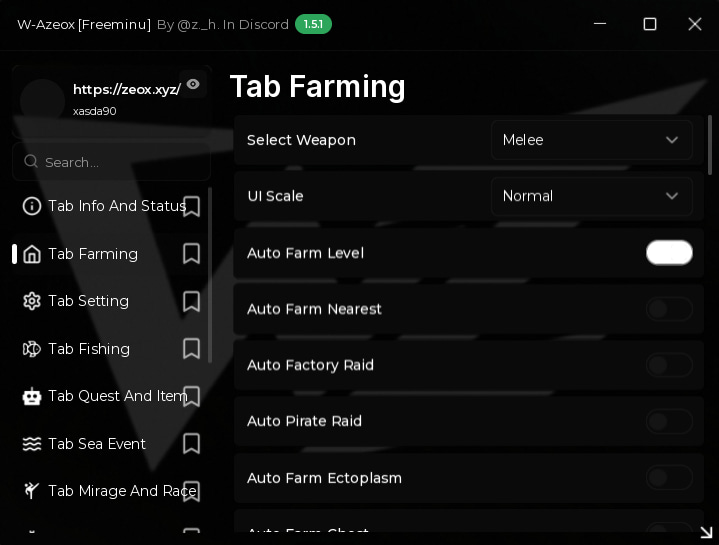
Task: Click the bookmark icon beside Tab Farming
Action: [x=191, y=253]
